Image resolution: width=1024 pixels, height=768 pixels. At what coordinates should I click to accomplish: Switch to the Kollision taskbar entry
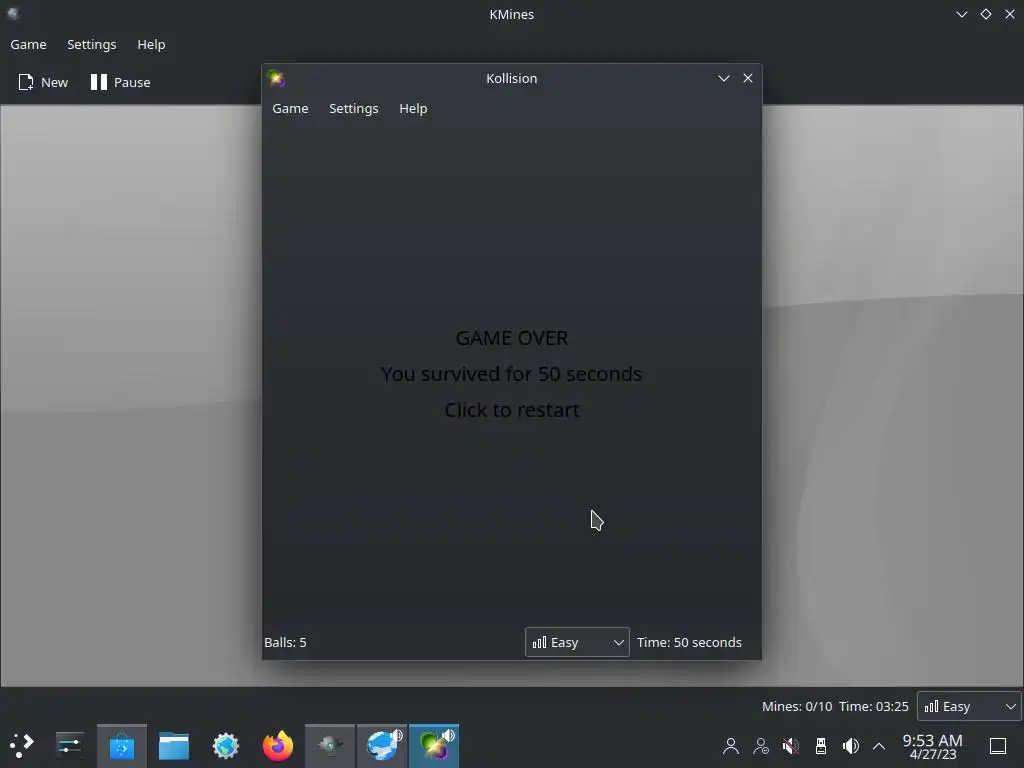(x=434, y=746)
